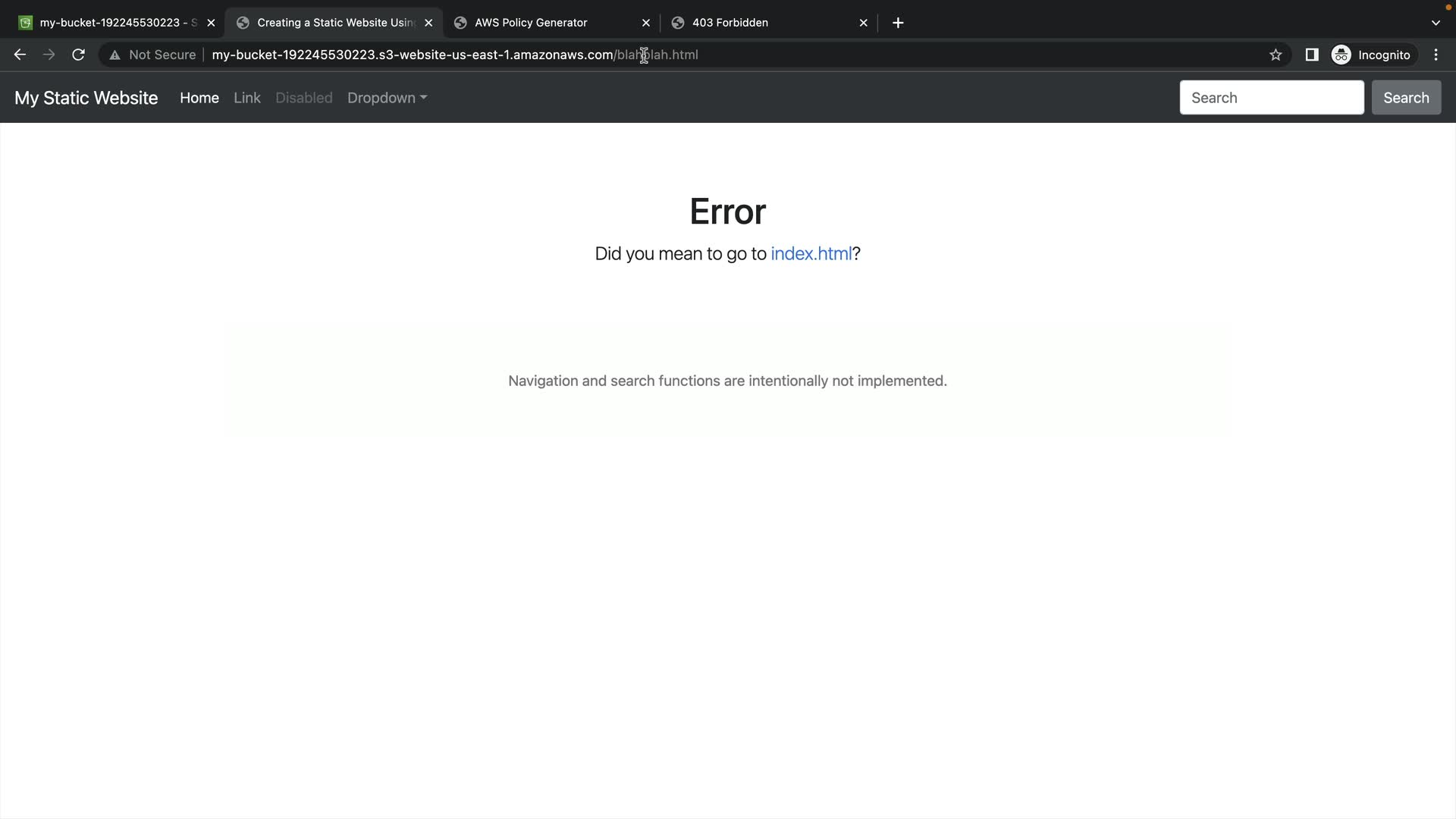Click into the Search input field
The image size is (1456, 819).
(1271, 98)
